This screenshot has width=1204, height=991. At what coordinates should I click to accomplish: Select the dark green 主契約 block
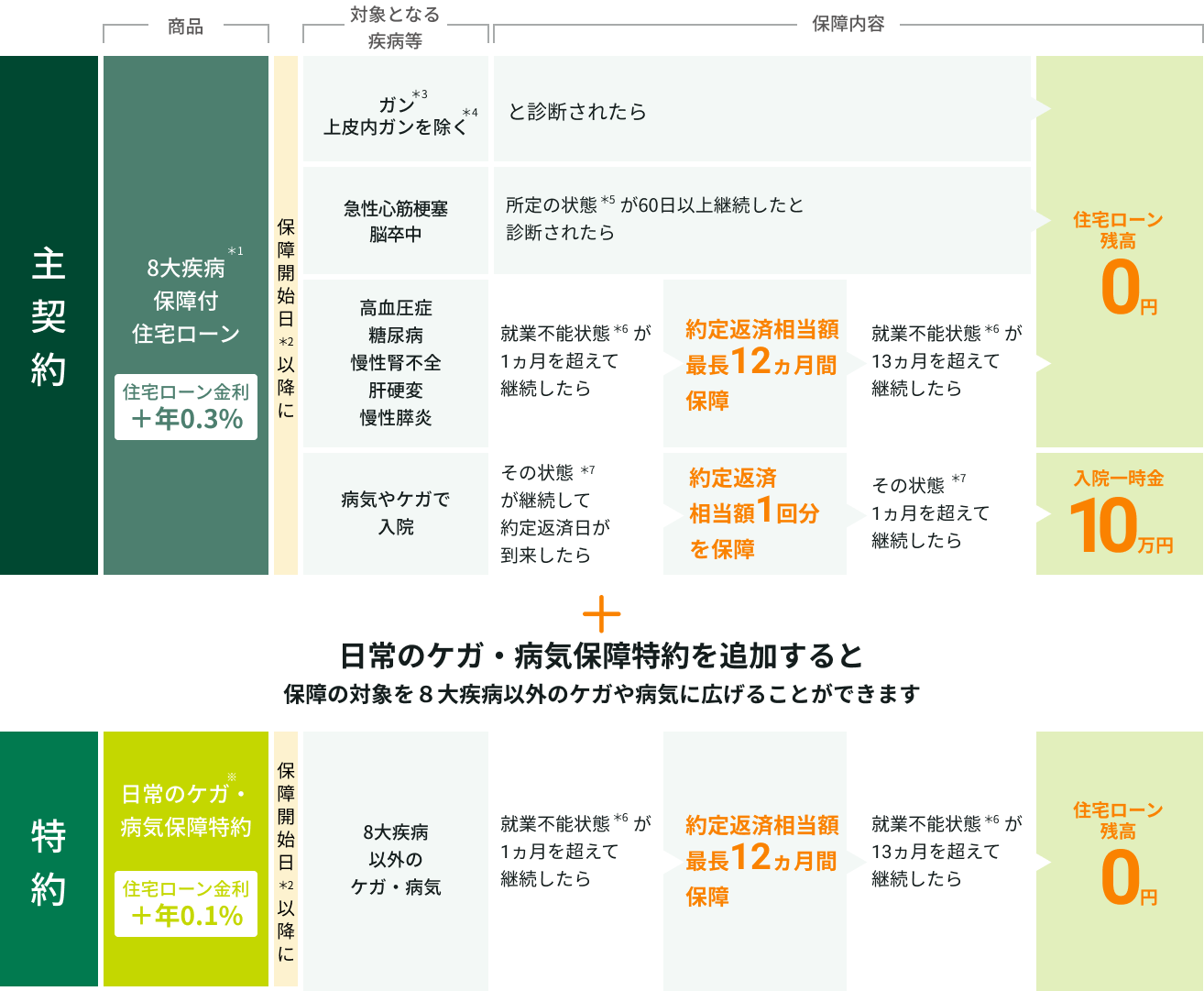click(49, 315)
